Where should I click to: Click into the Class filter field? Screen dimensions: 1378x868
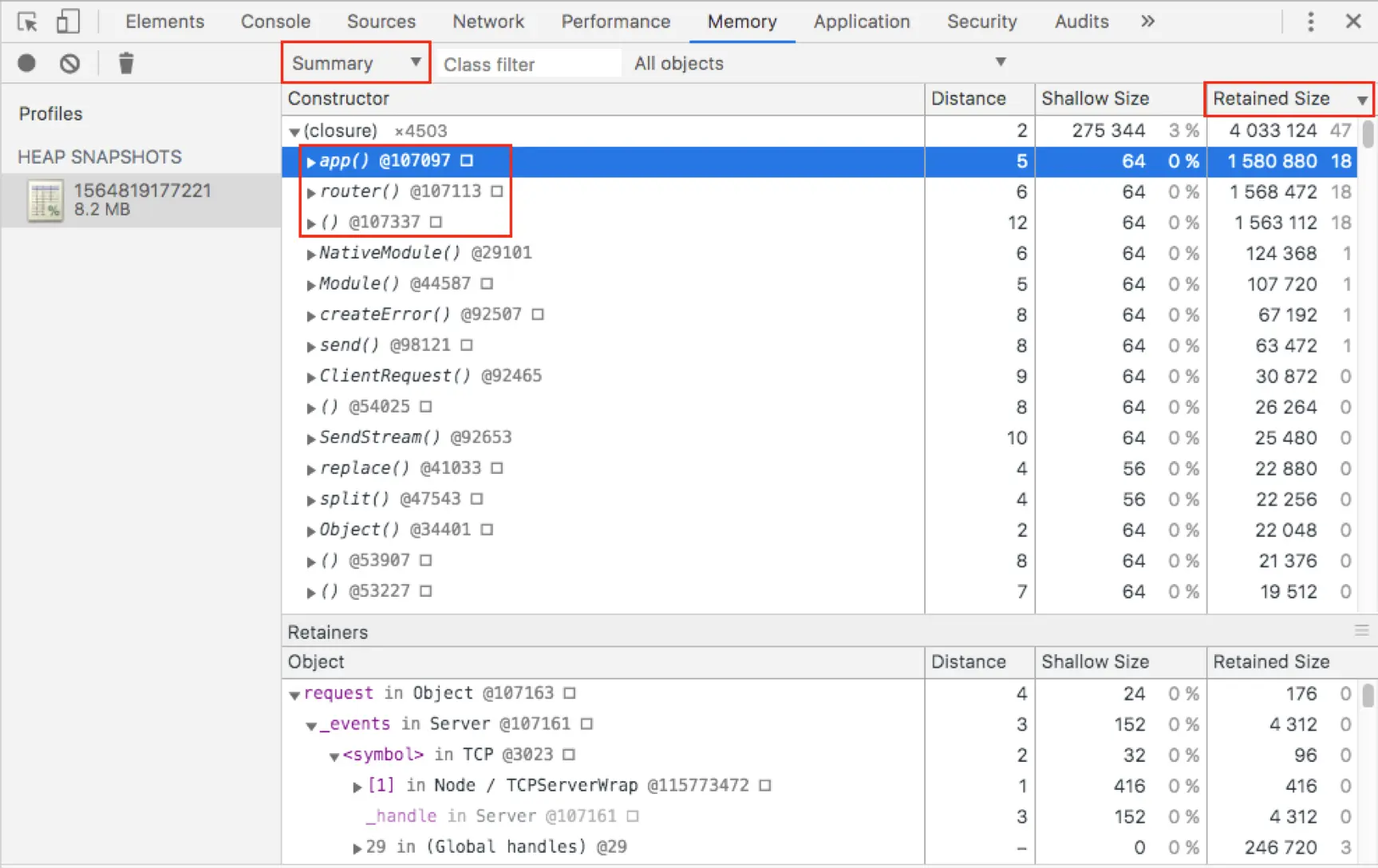[528, 64]
